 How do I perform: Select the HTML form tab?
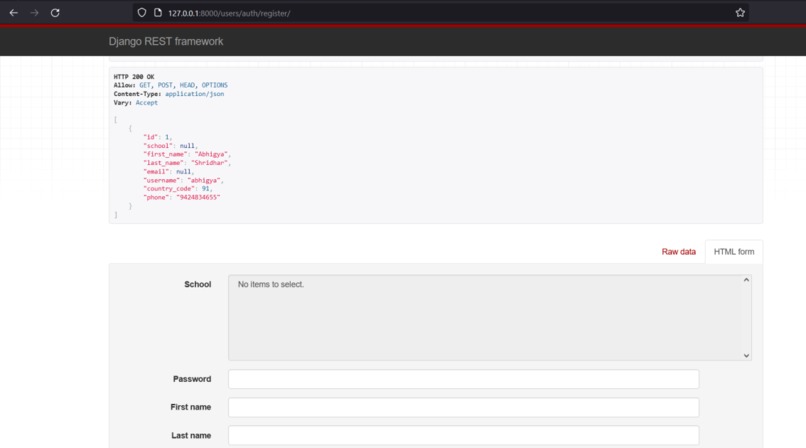click(x=734, y=252)
